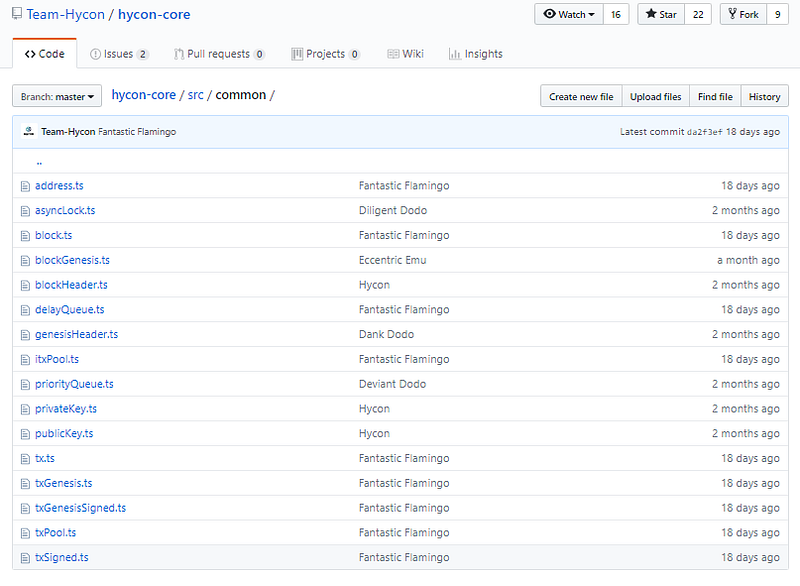Click Diligent Dodo commit message
800x586 pixels.
pyautogui.click(x=393, y=210)
